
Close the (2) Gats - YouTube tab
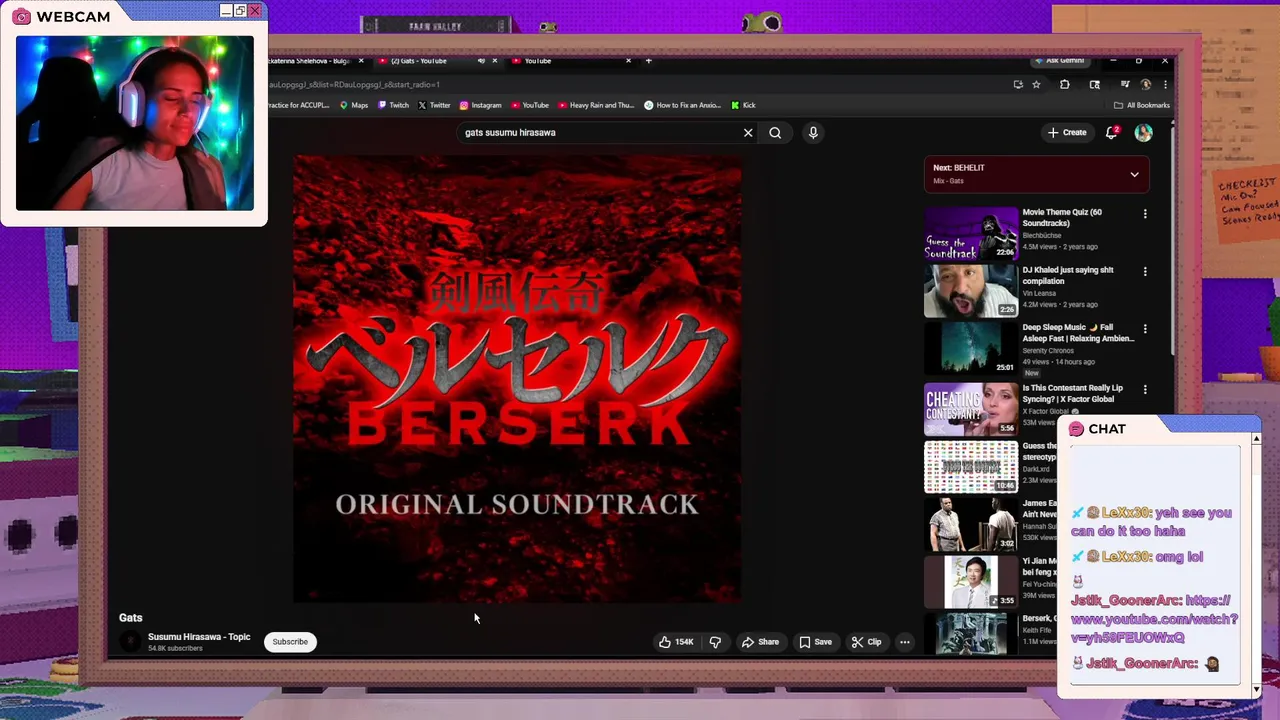496,61
